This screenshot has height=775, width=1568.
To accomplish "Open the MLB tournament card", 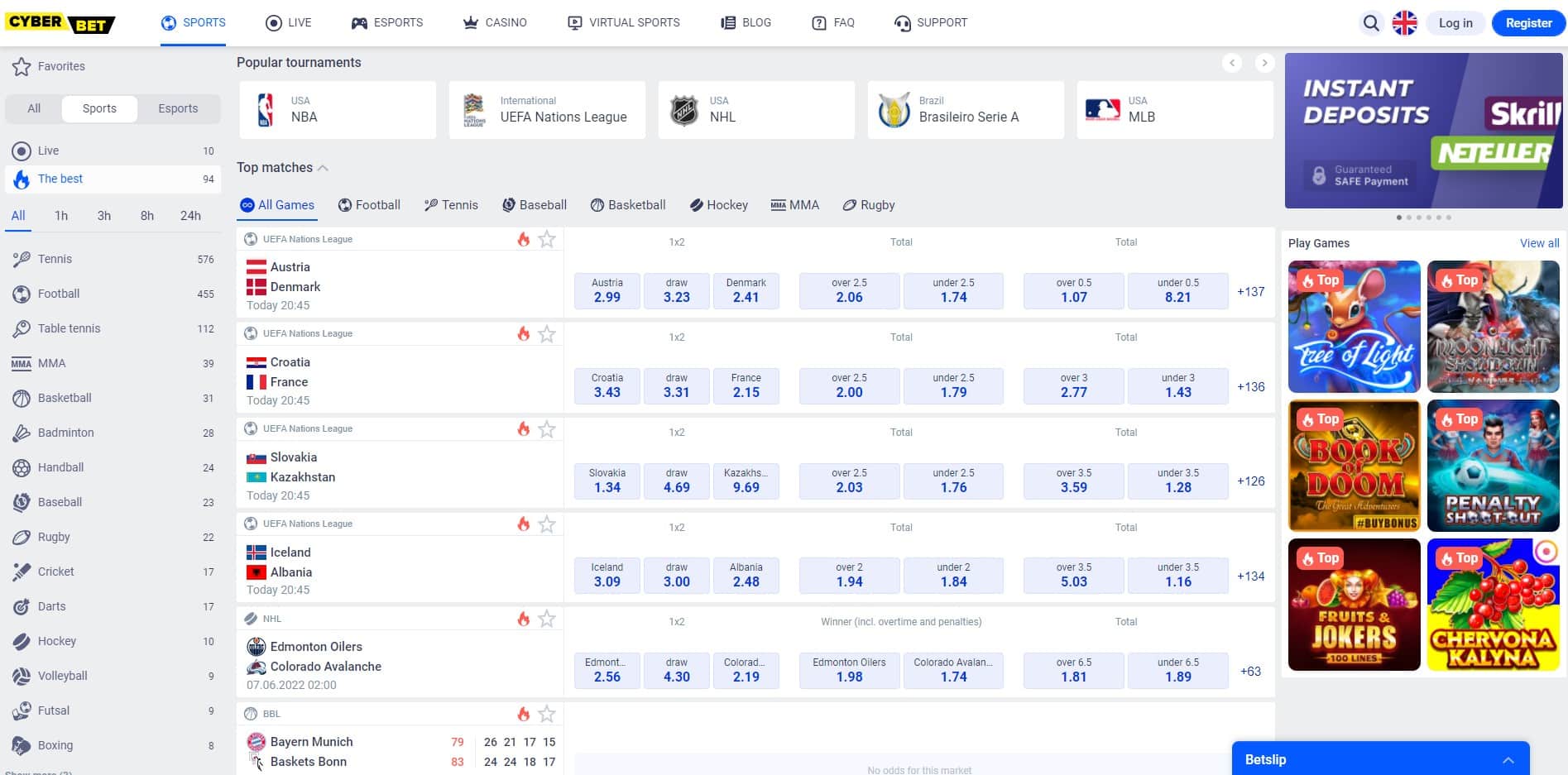I will 1175,110.
